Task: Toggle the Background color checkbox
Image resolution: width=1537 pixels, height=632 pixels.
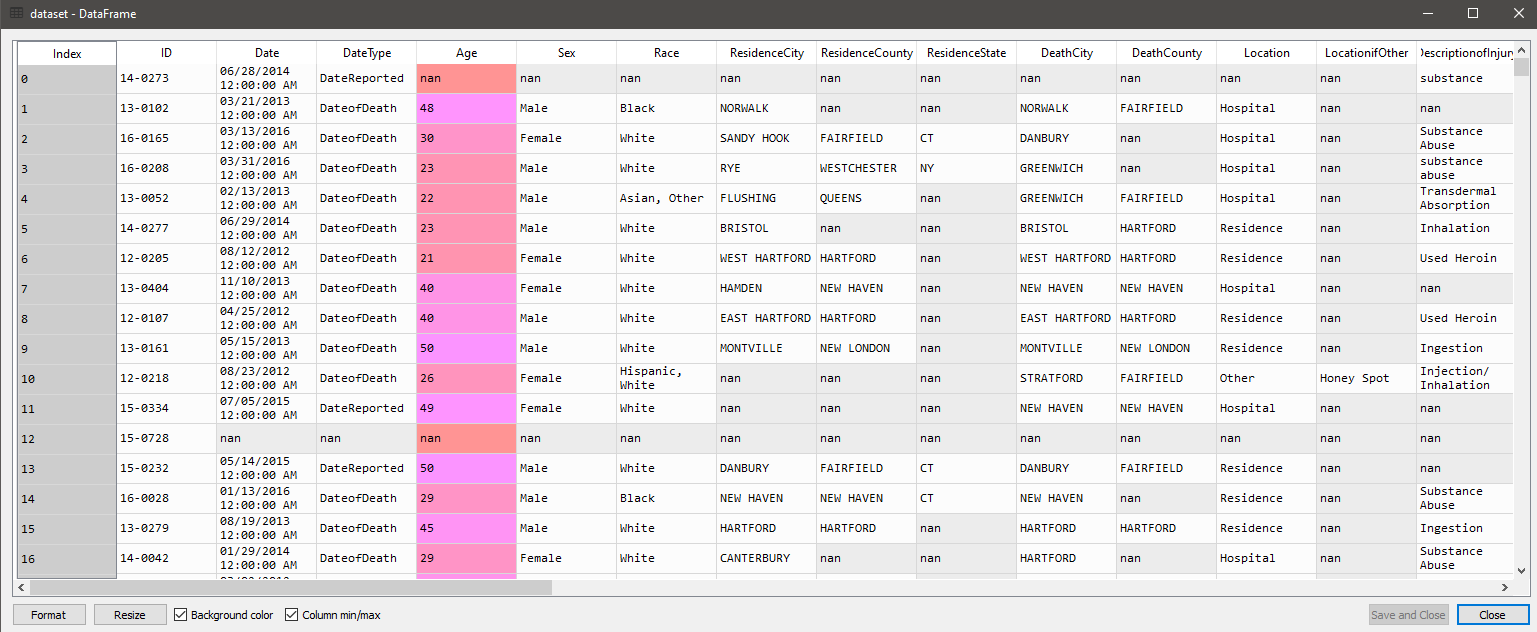Action: click(x=181, y=615)
